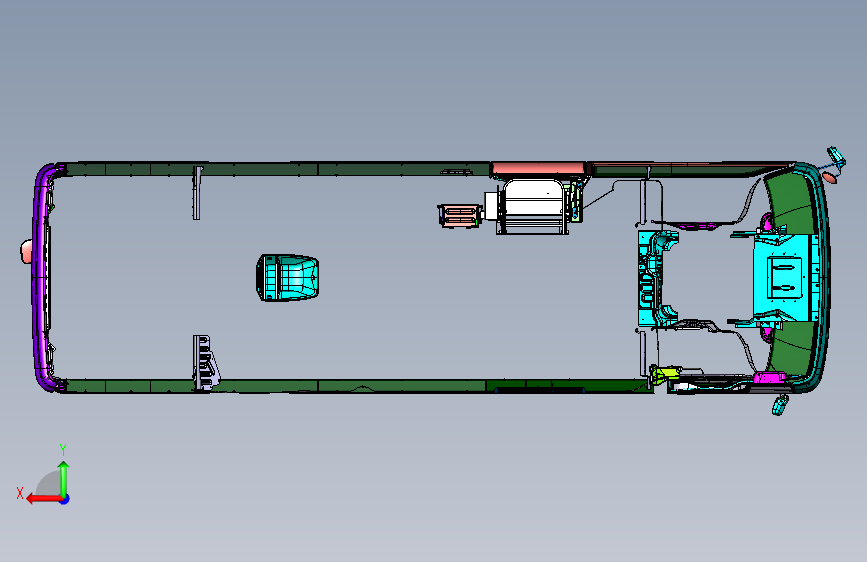Select the white box unit near the upper wall
Viewport: 867px width, 562px height.
point(534,206)
